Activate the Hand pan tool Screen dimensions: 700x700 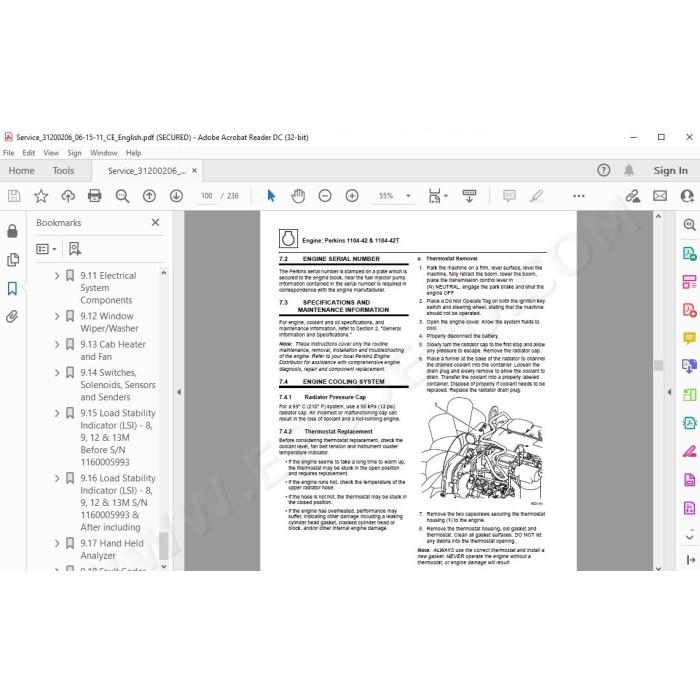pyautogui.click(x=298, y=196)
